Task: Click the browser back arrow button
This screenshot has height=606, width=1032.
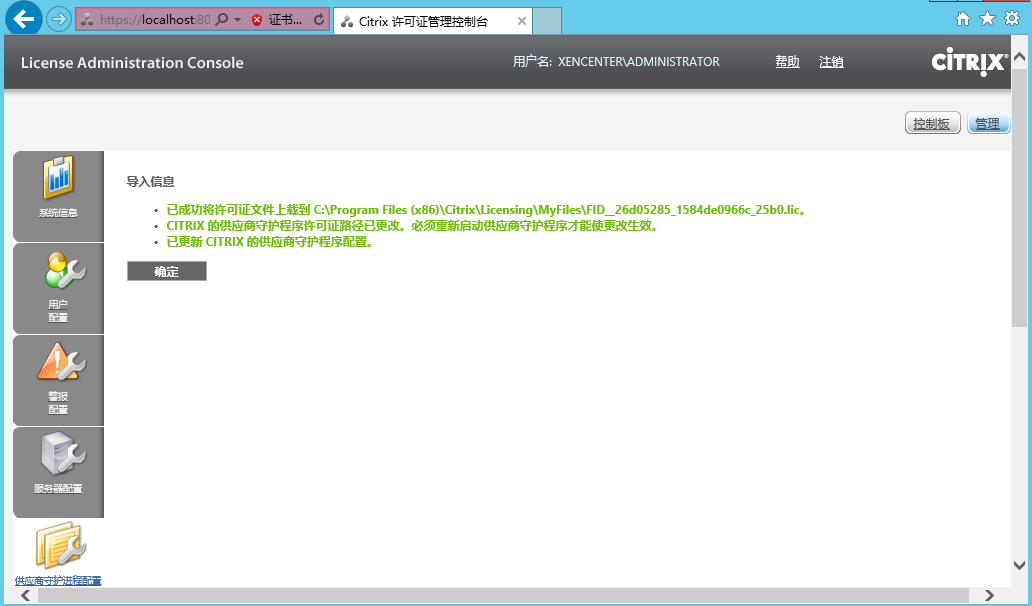Action: (24, 19)
